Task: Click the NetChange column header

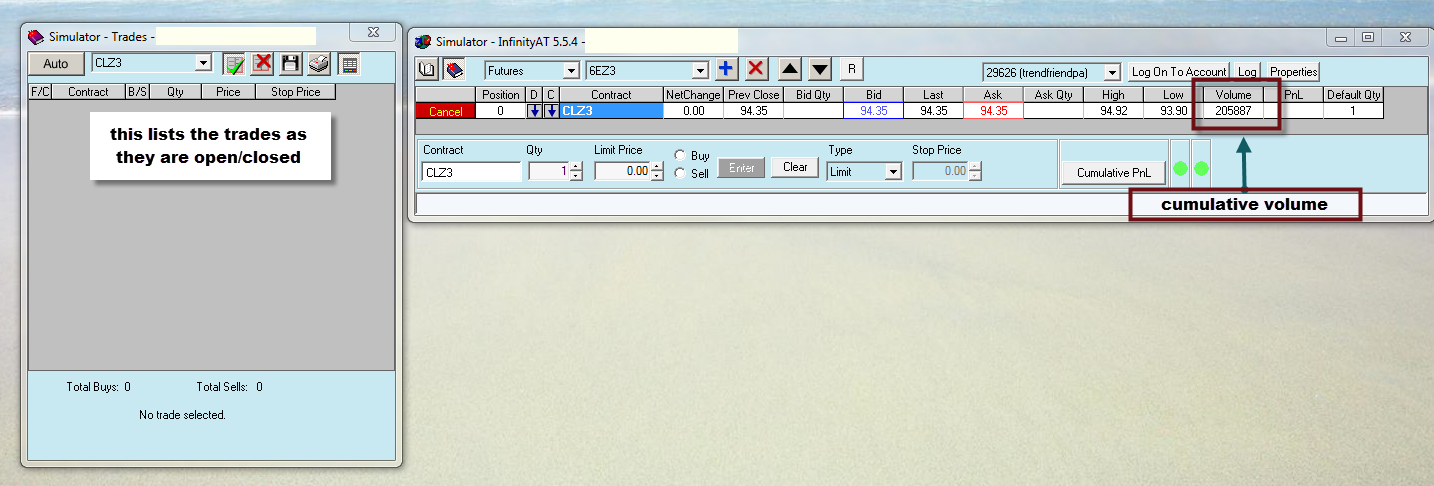Action: [x=693, y=95]
